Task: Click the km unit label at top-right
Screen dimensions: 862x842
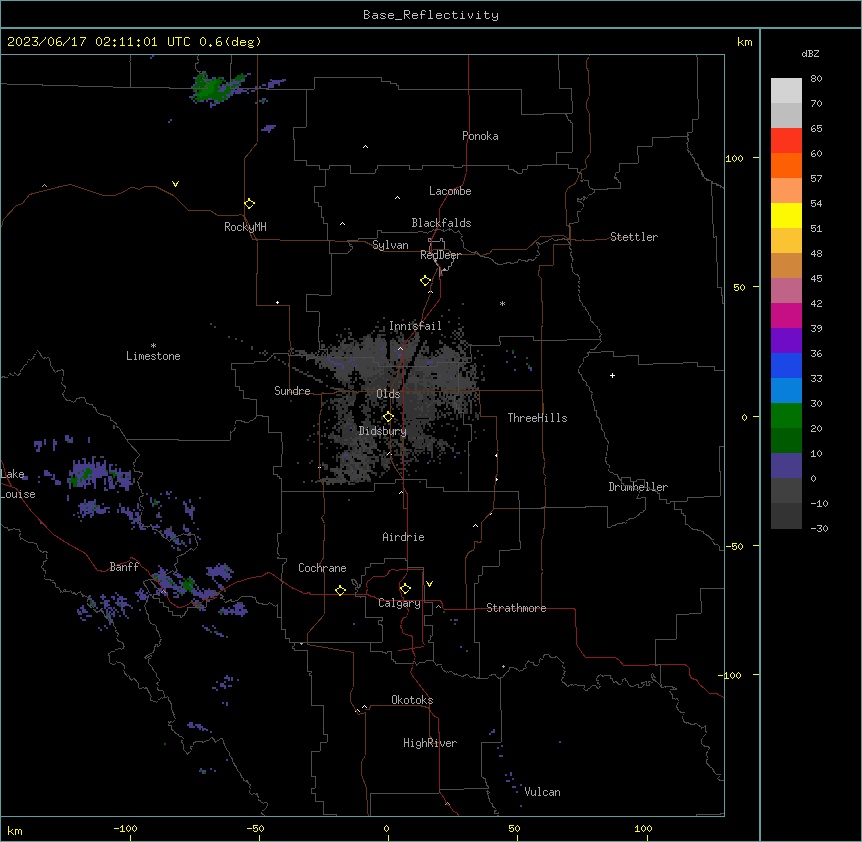Action: pos(744,42)
